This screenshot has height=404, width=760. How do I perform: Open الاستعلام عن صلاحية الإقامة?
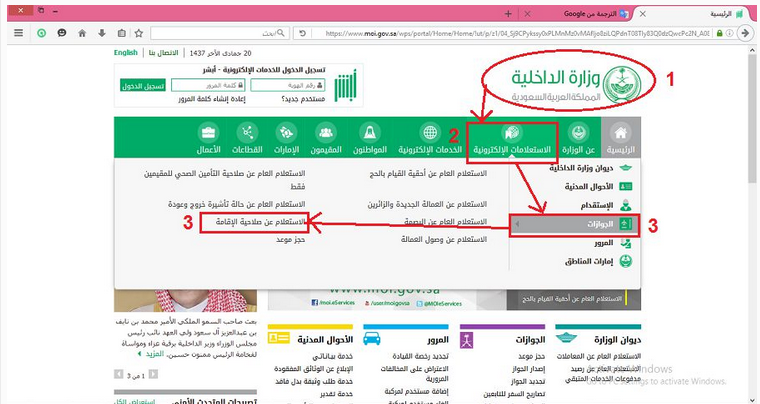(x=260, y=222)
